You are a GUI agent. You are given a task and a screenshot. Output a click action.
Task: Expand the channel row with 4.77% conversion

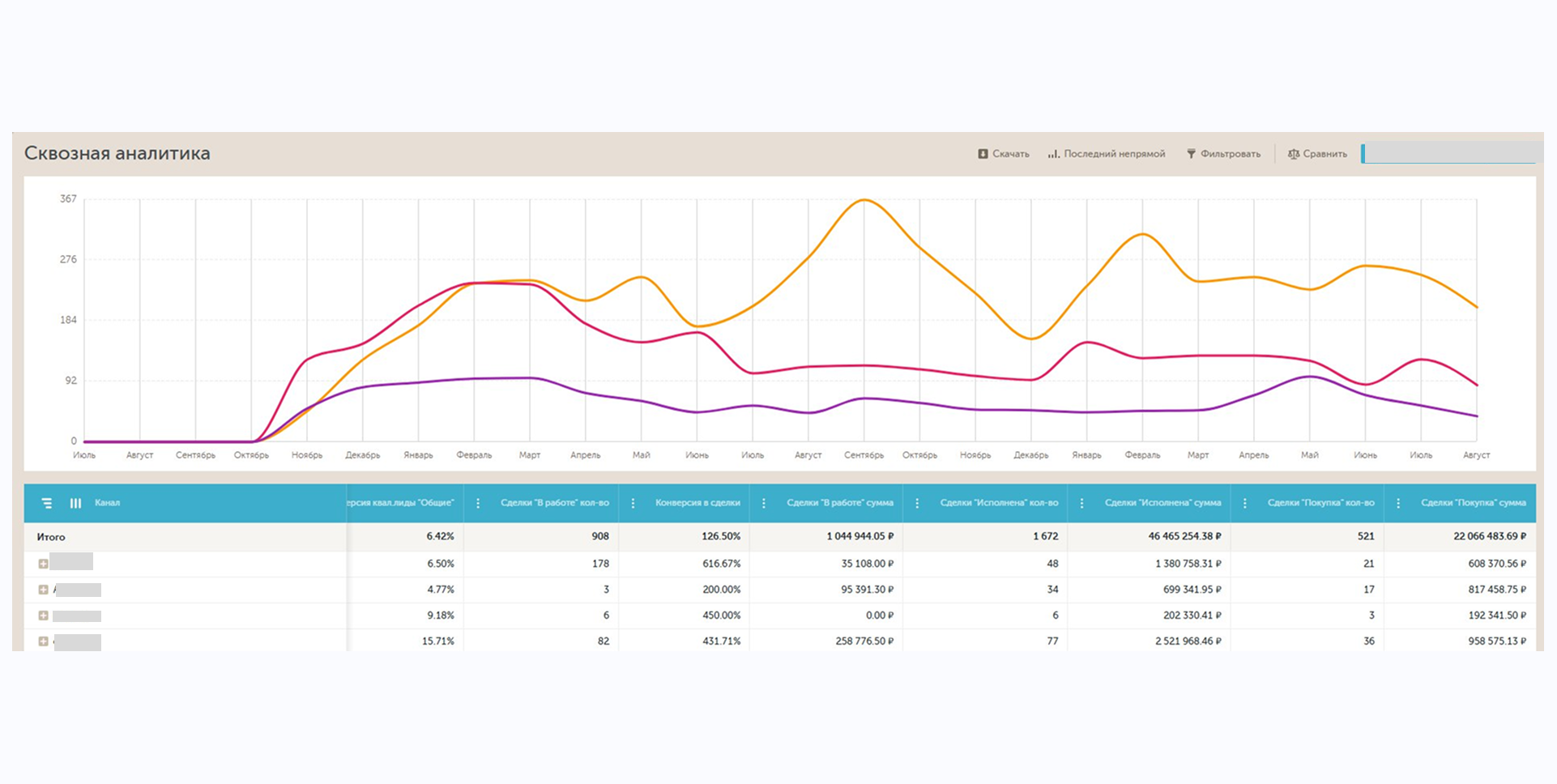pyautogui.click(x=43, y=590)
